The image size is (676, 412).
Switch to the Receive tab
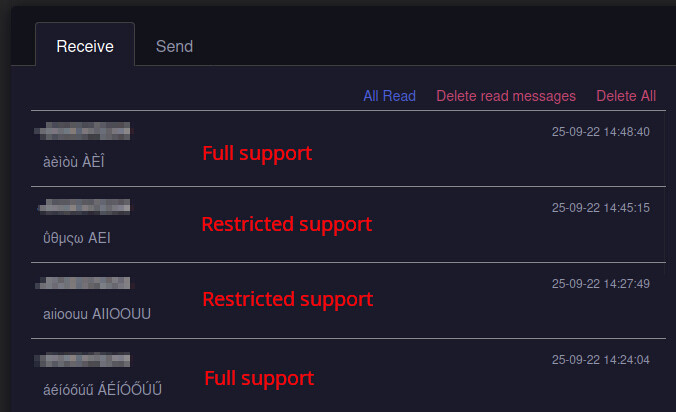[x=85, y=46]
